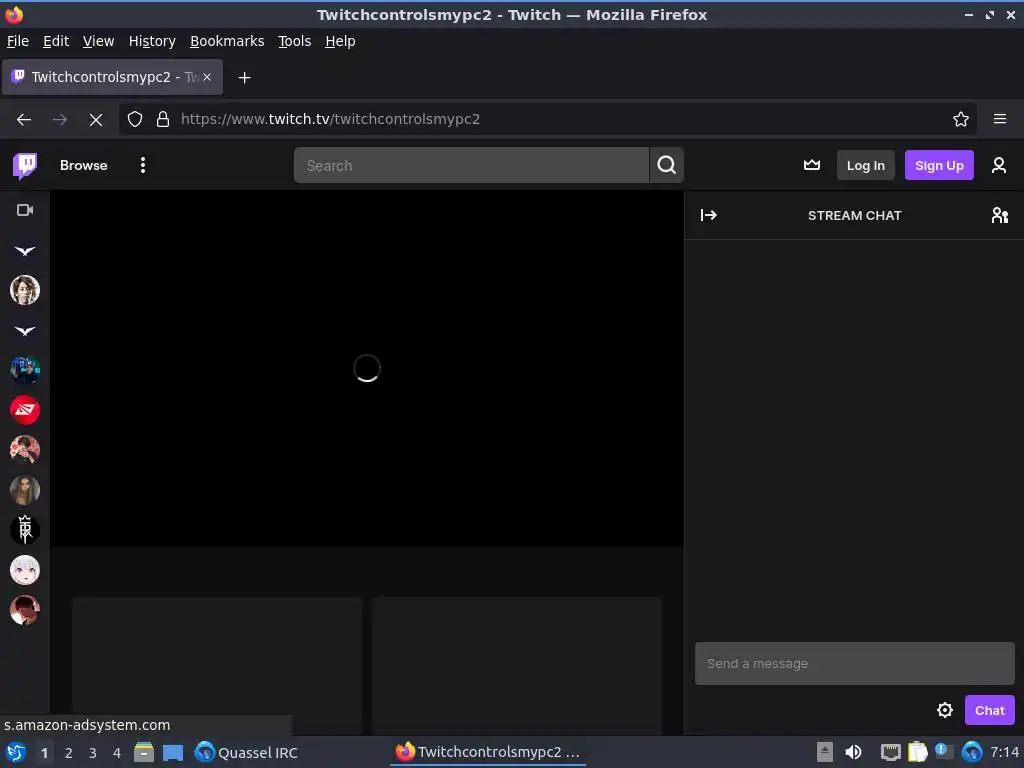The width and height of the screenshot is (1024, 768).
Task: Open the Tools menu
Action: [295, 41]
